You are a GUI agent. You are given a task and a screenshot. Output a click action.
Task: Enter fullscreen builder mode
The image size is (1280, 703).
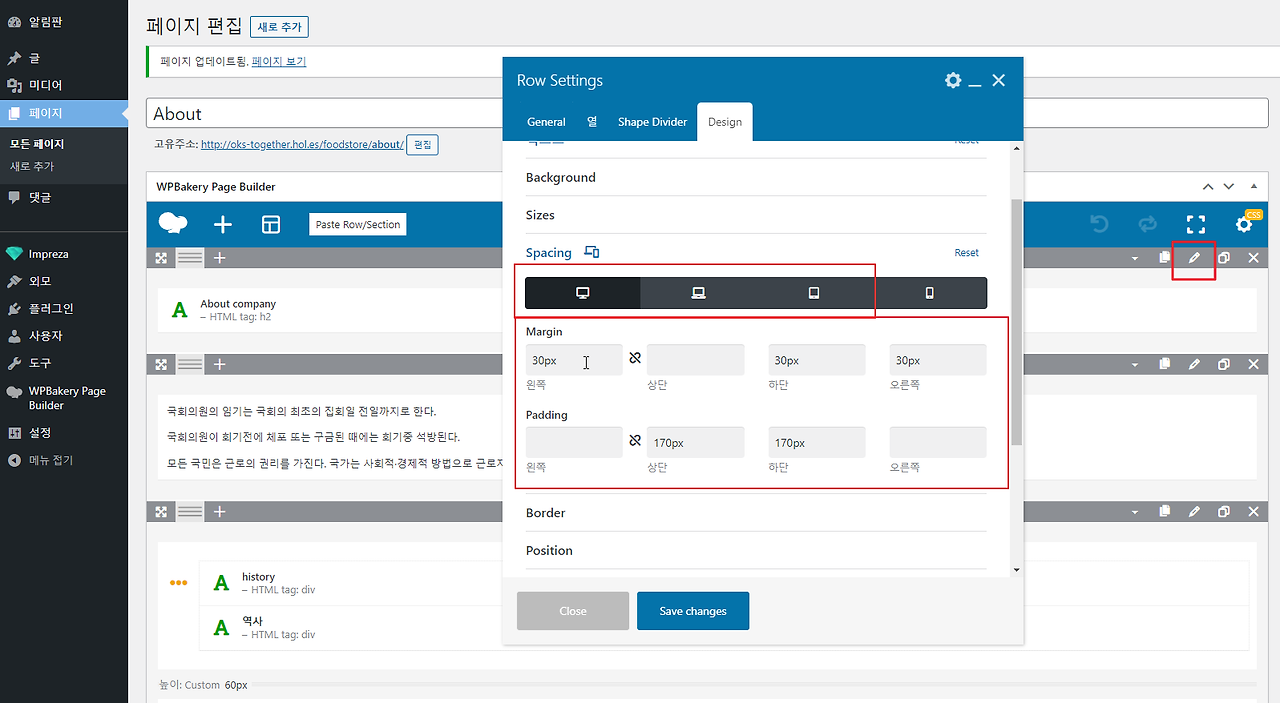(1196, 224)
